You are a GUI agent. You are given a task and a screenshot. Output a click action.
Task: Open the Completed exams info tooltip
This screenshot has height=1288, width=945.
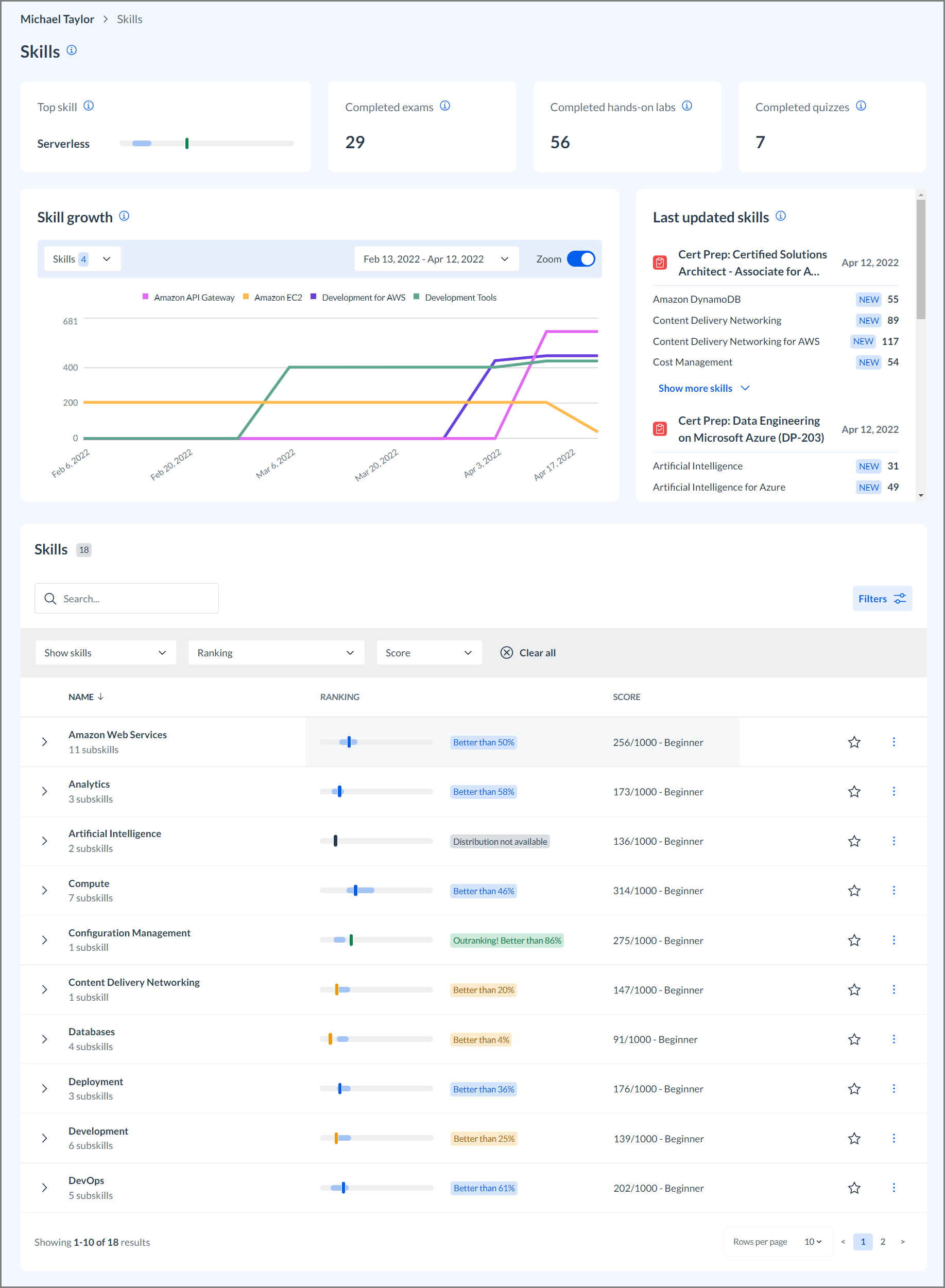click(445, 106)
